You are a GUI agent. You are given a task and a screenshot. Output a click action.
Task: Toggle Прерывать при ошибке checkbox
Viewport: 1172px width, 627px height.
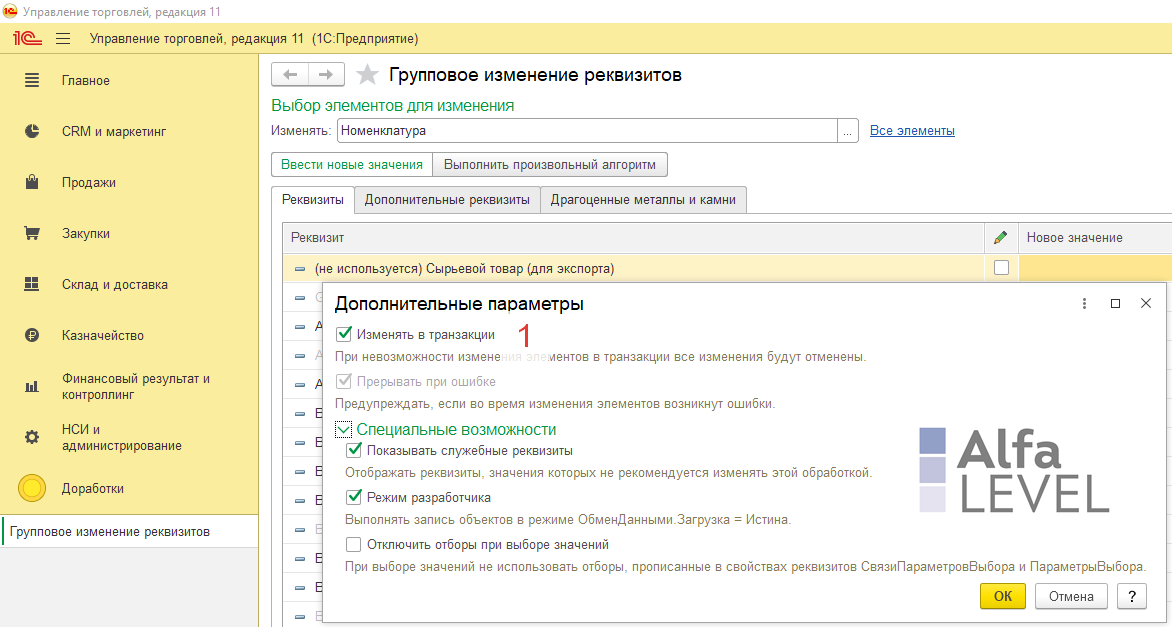(x=344, y=381)
